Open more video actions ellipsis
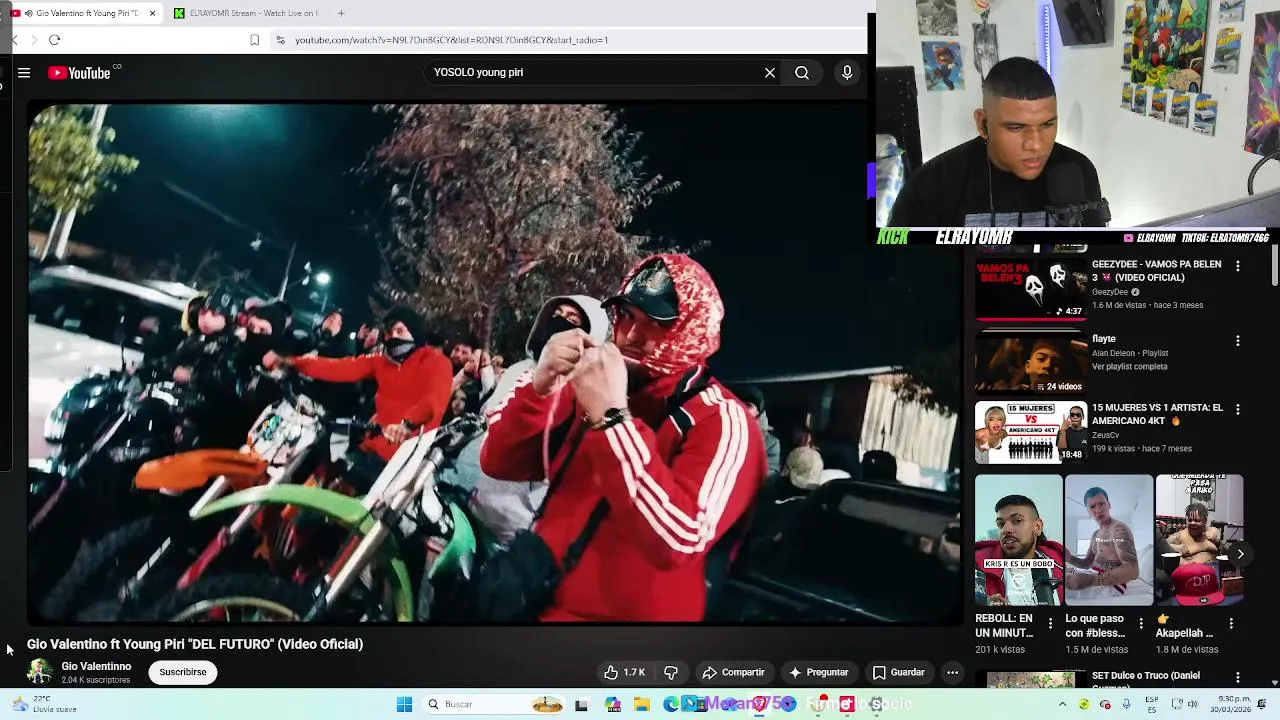 pos(953,673)
